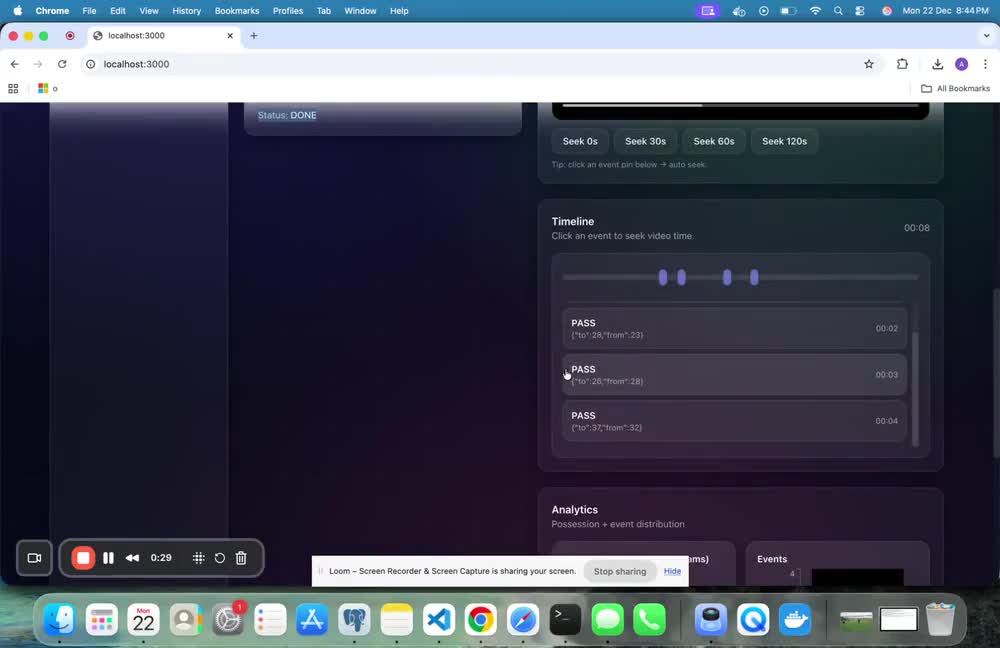Open Safari from the Dock
The image size is (1000, 648).
tap(523, 619)
